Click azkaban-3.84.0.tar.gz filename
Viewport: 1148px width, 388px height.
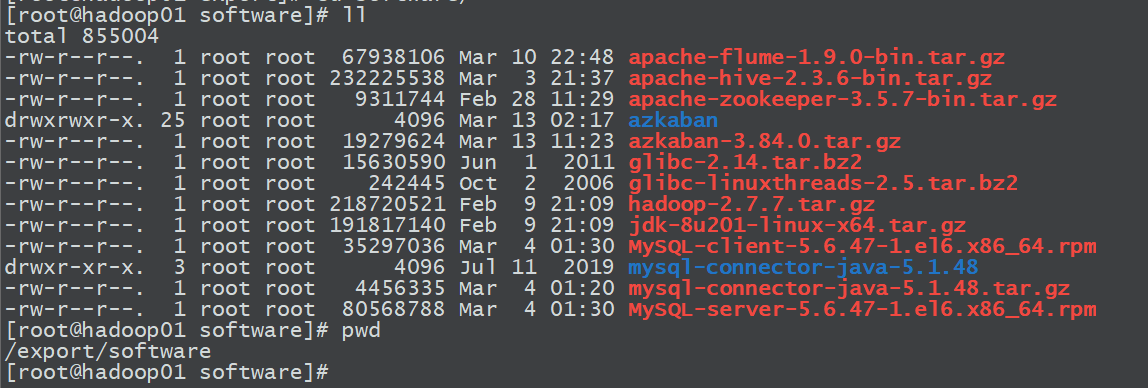click(764, 141)
